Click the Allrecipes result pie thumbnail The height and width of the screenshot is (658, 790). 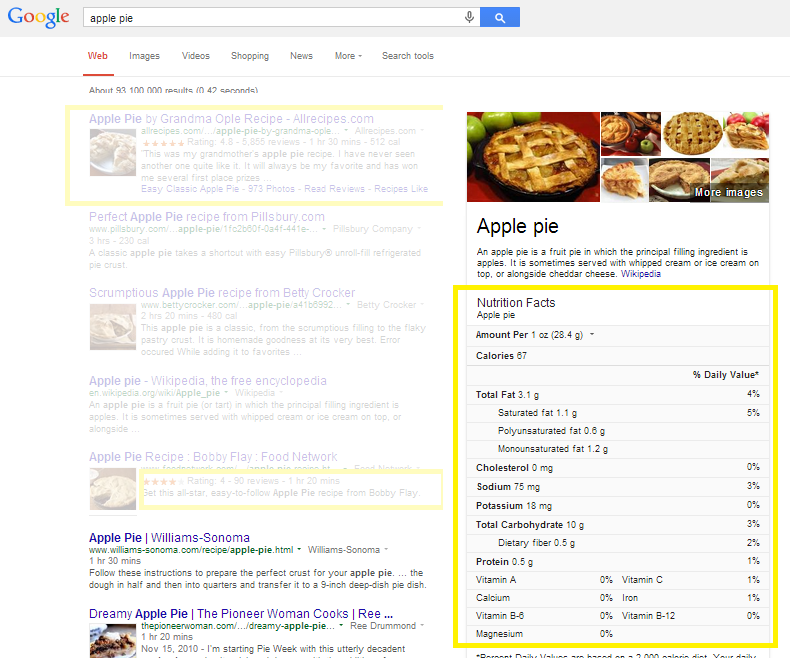tap(114, 154)
